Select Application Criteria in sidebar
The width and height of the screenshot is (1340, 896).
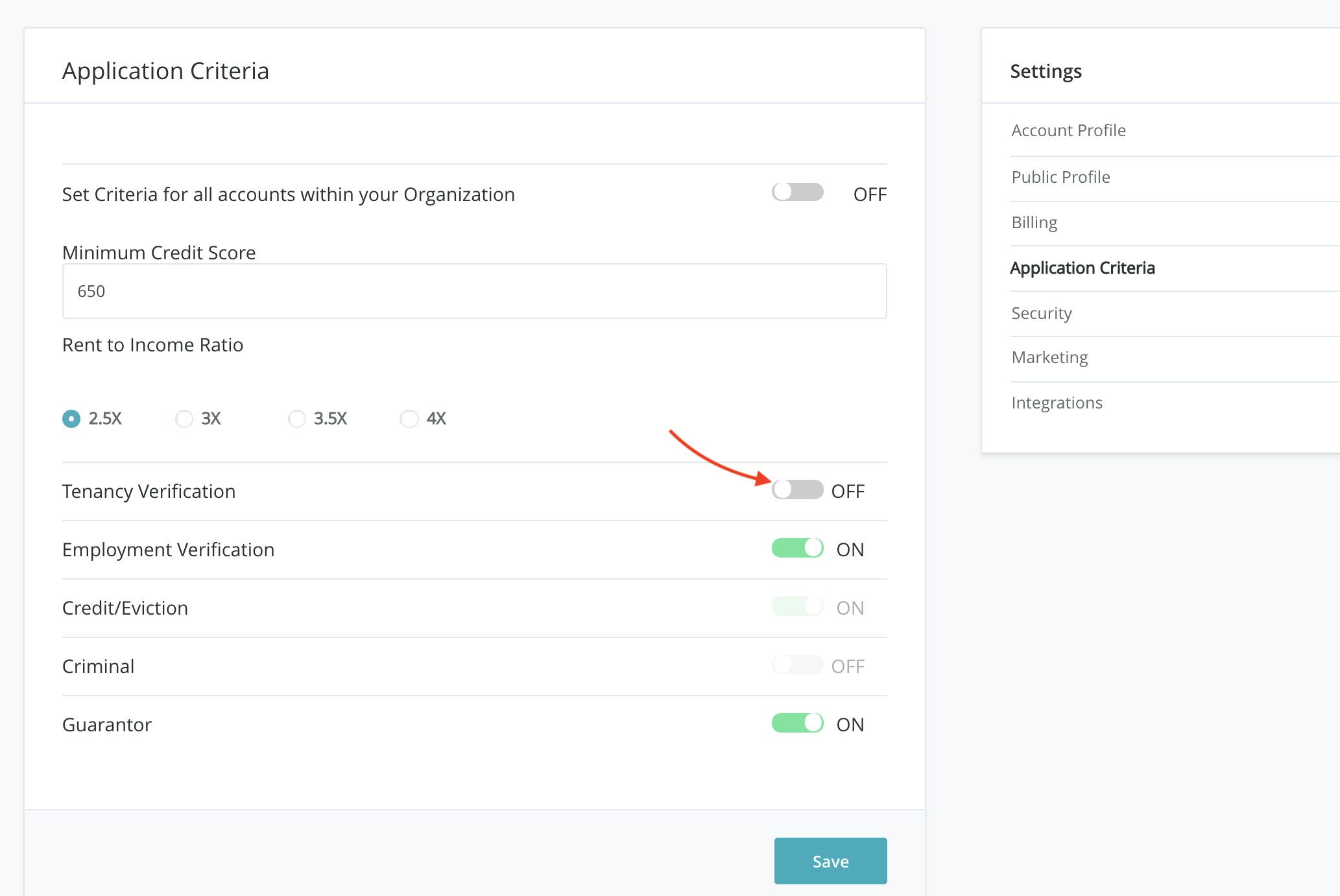pos(1082,268)
